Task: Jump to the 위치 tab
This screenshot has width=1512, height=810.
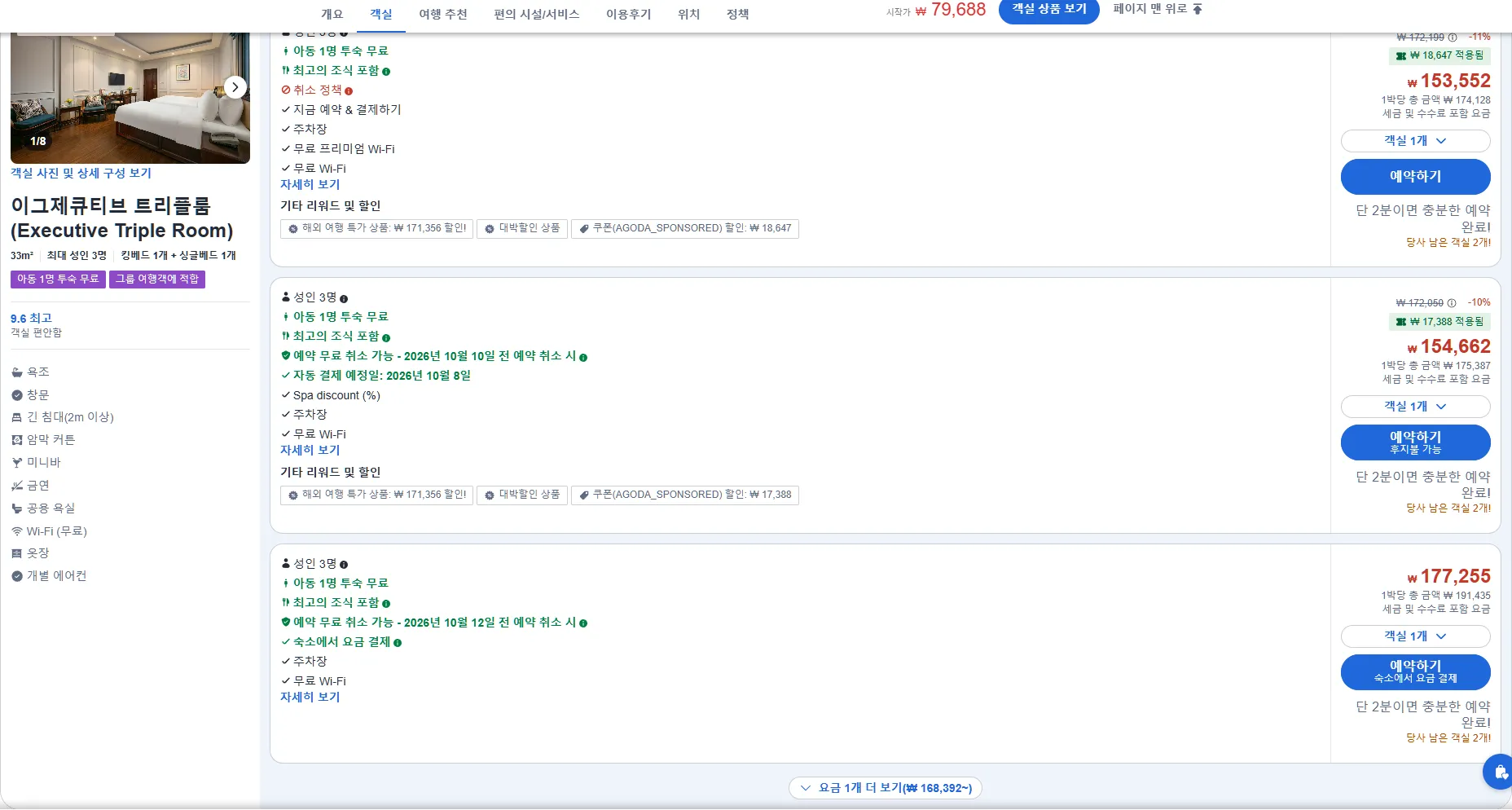Action: click(689, 14)
